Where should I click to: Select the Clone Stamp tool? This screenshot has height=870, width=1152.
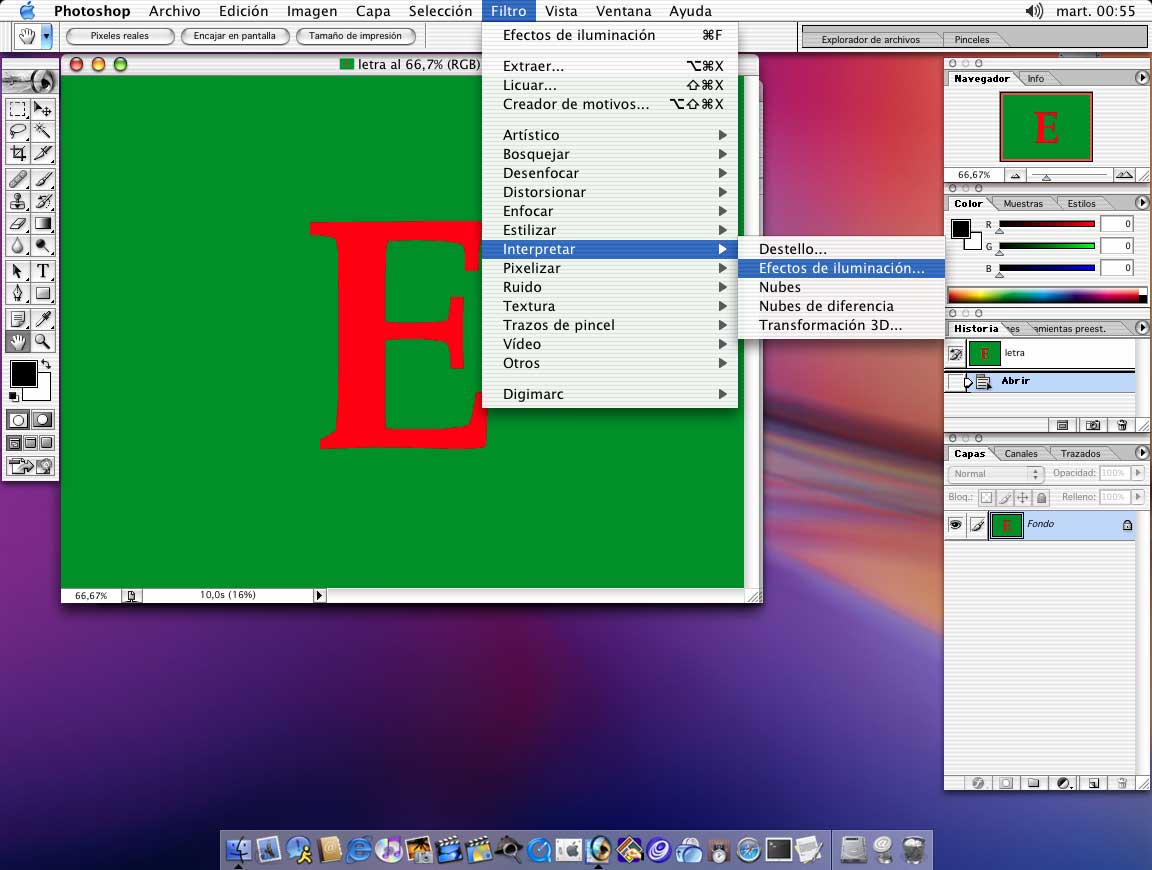click(x=18, y=201)
